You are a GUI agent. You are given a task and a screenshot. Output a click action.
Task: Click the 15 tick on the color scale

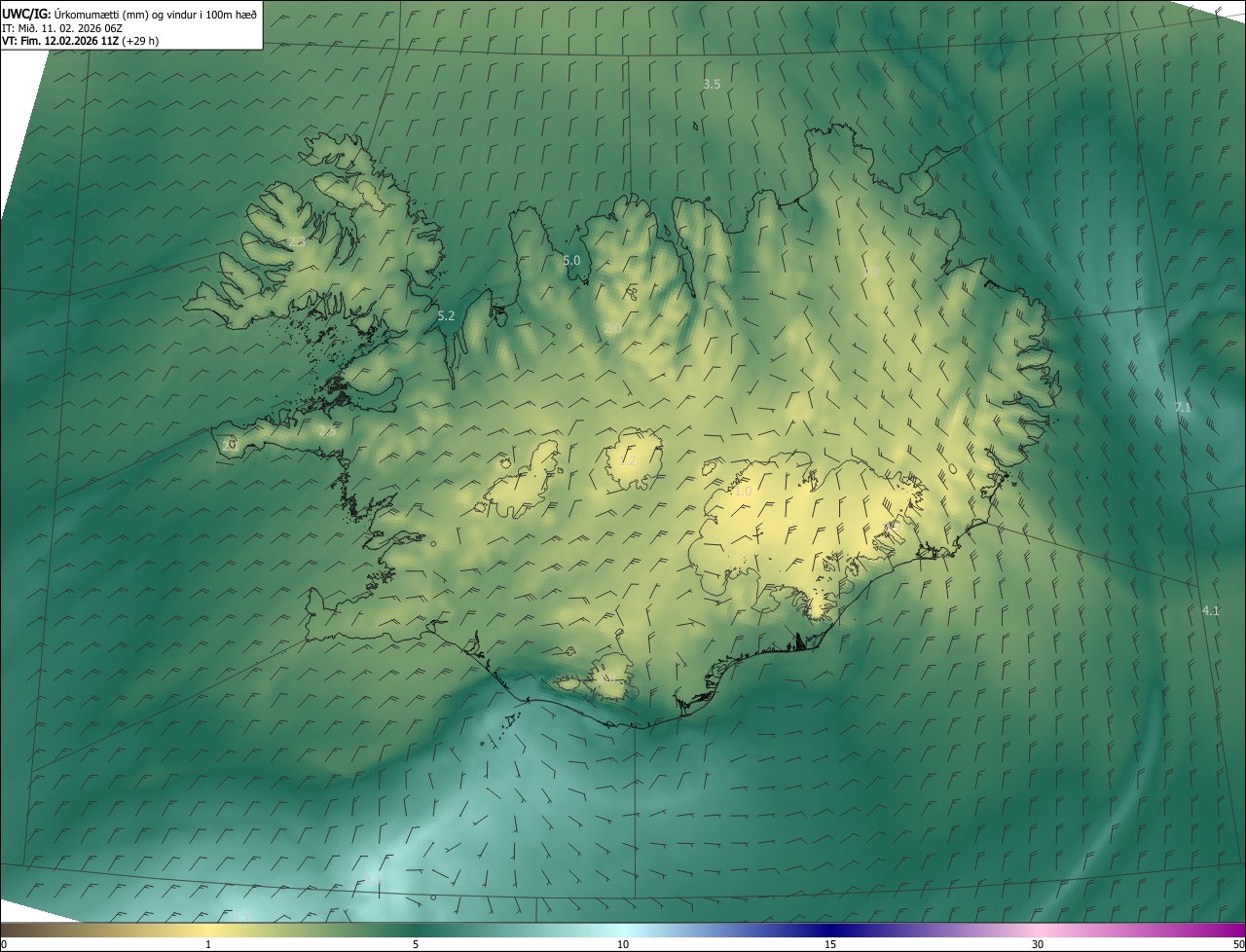(x=830, y=944)
